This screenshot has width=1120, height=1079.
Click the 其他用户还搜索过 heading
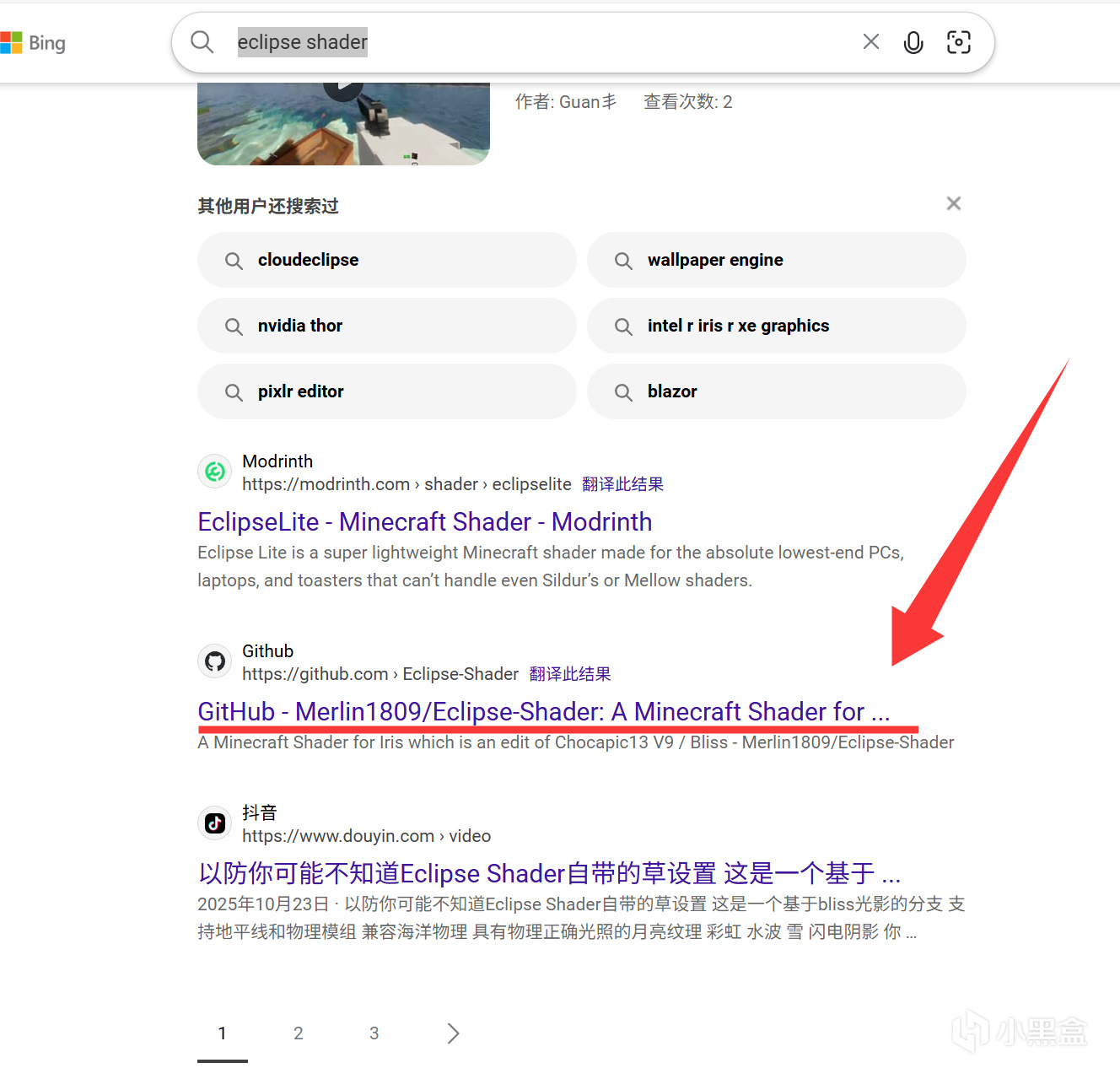tap(268, 206)
